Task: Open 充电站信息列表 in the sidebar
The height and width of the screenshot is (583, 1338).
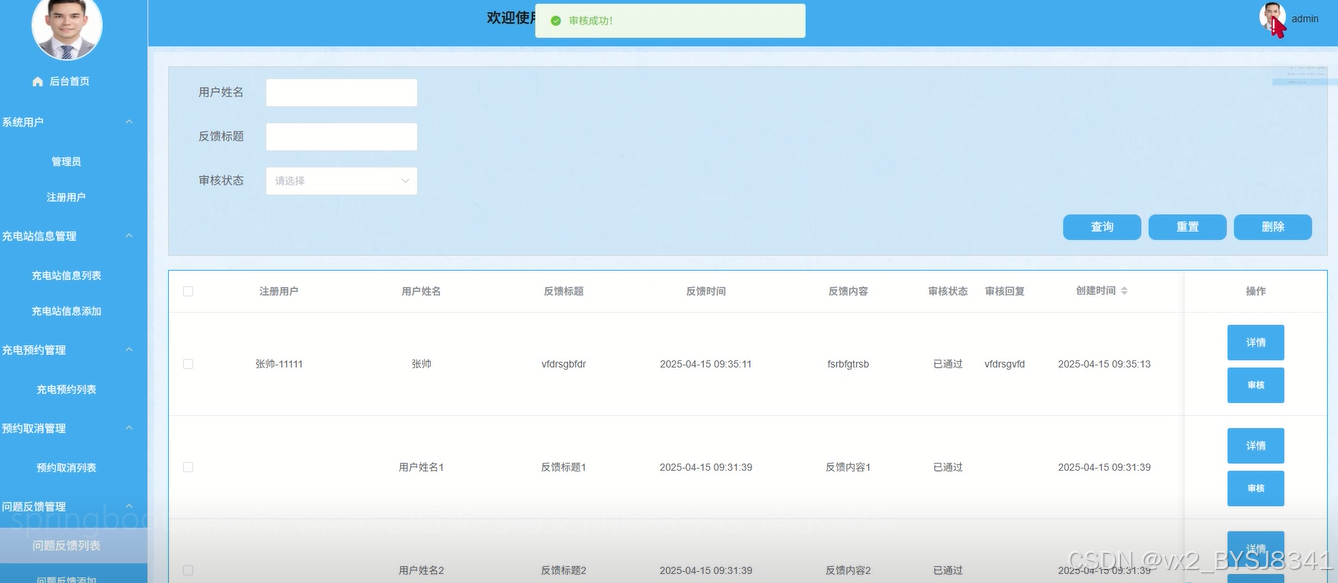Action: coord(66,275)
